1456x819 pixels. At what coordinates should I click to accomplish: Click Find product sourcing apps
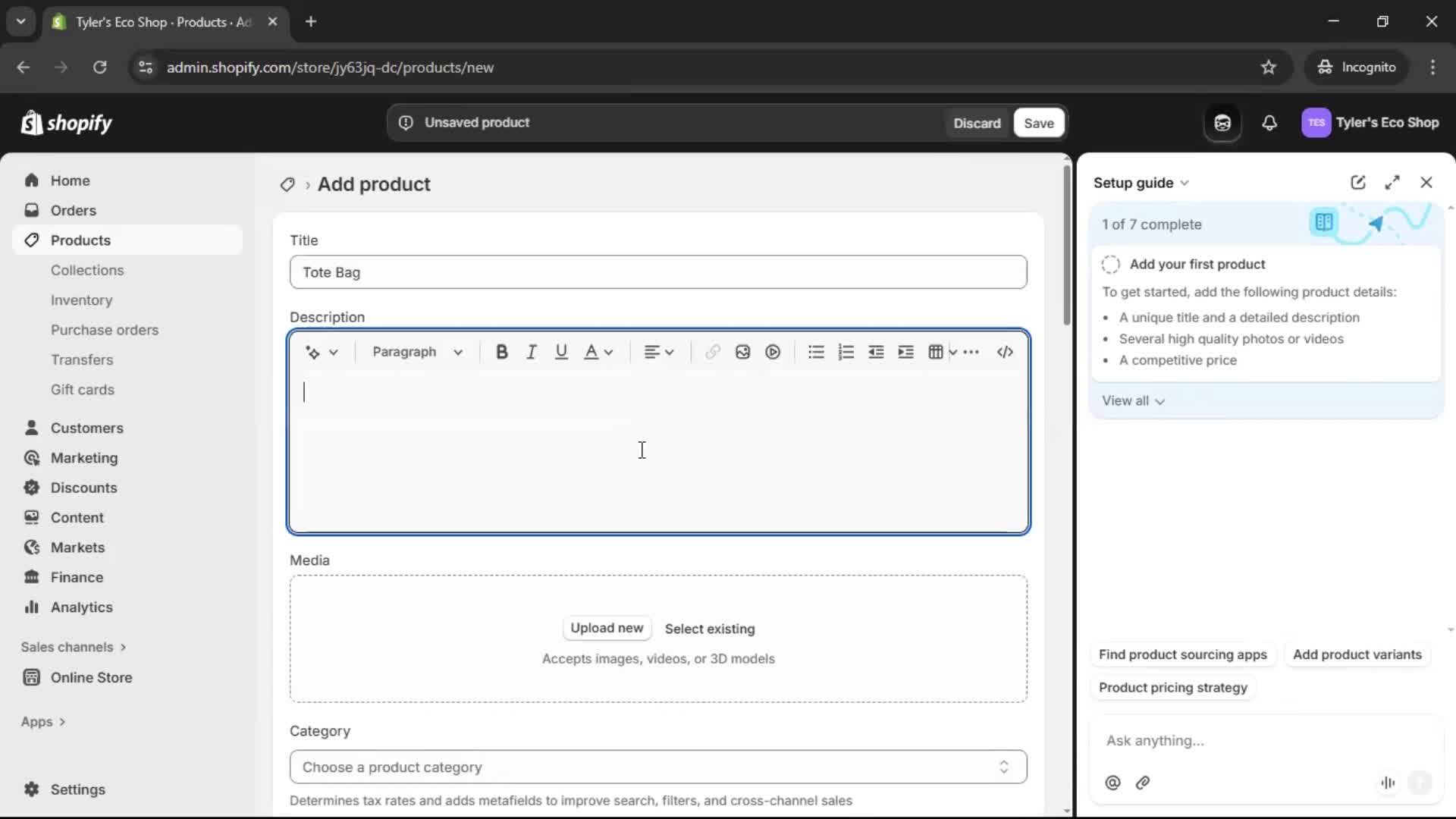[1182, 654]
